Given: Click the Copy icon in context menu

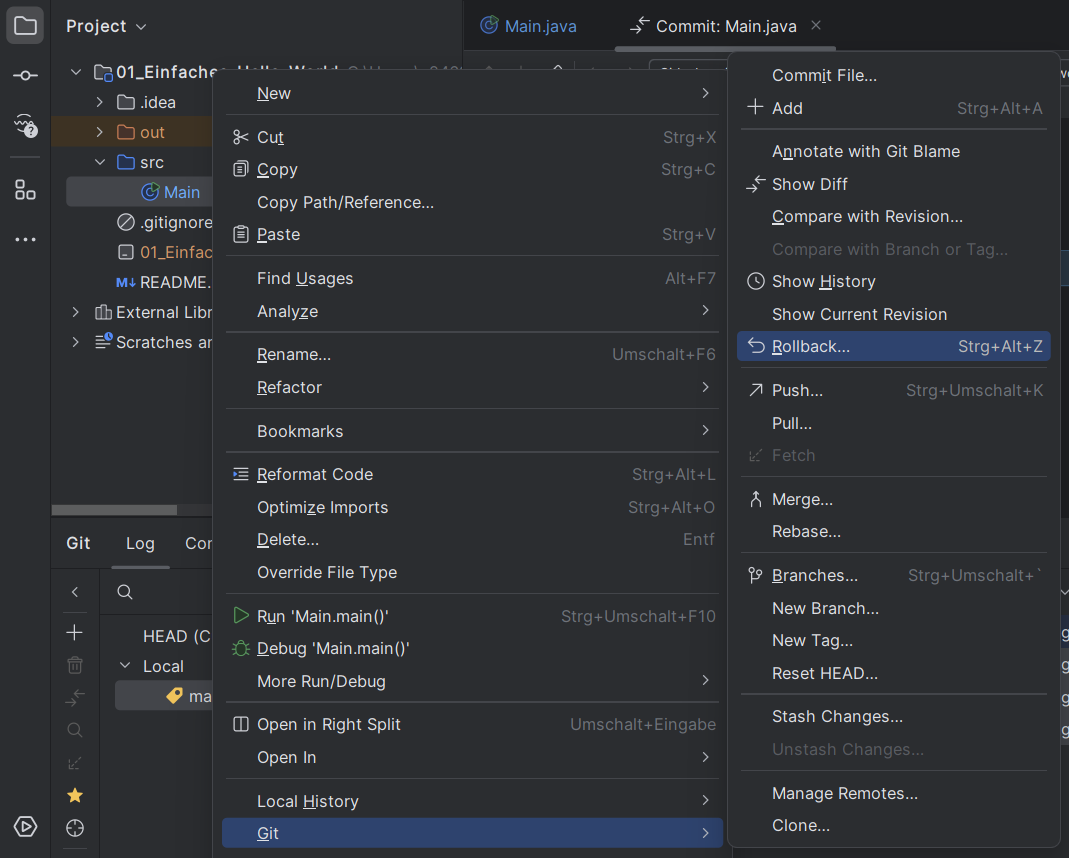Looking at the screenshot, I should [241, 169].
